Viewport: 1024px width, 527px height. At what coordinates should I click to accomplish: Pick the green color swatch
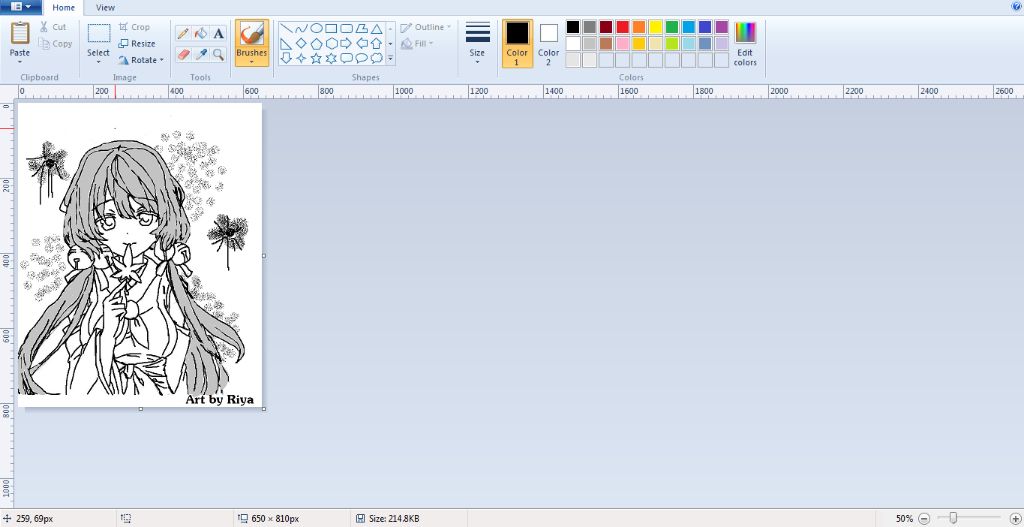click(671, 27)
